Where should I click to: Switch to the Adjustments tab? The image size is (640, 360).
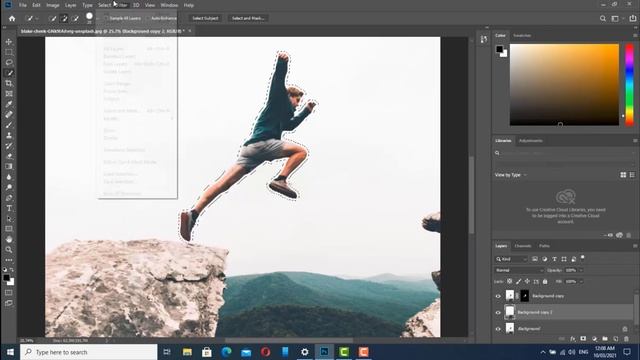coord(531,140)
